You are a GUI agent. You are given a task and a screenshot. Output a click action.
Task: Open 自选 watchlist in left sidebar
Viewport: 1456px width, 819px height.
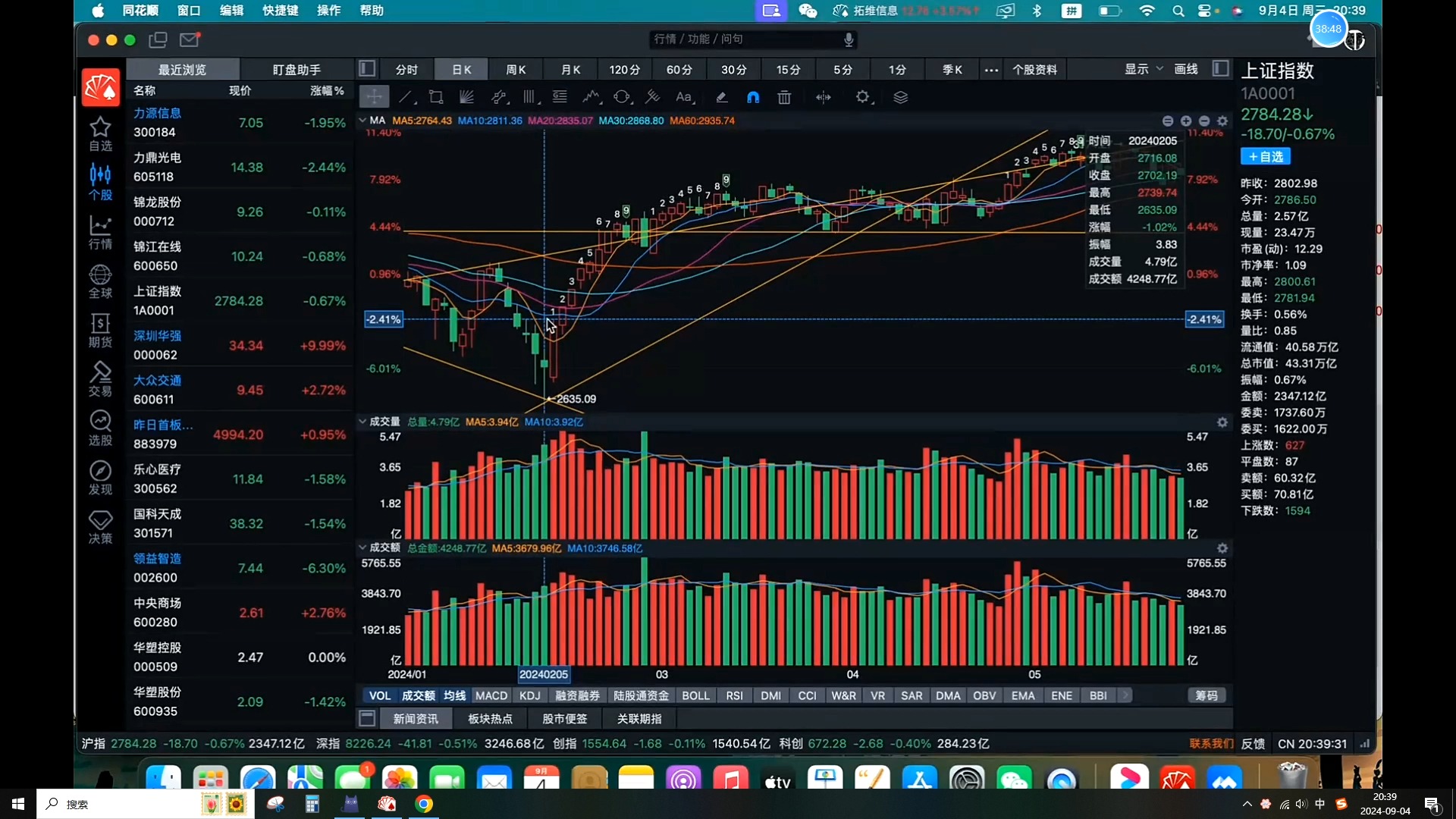[100, 133]
